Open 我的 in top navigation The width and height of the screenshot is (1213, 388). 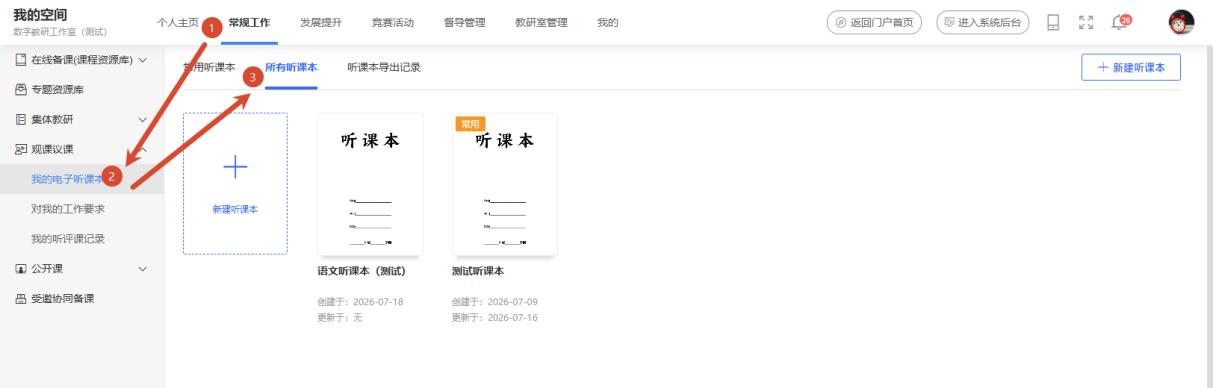click(607, 22)
